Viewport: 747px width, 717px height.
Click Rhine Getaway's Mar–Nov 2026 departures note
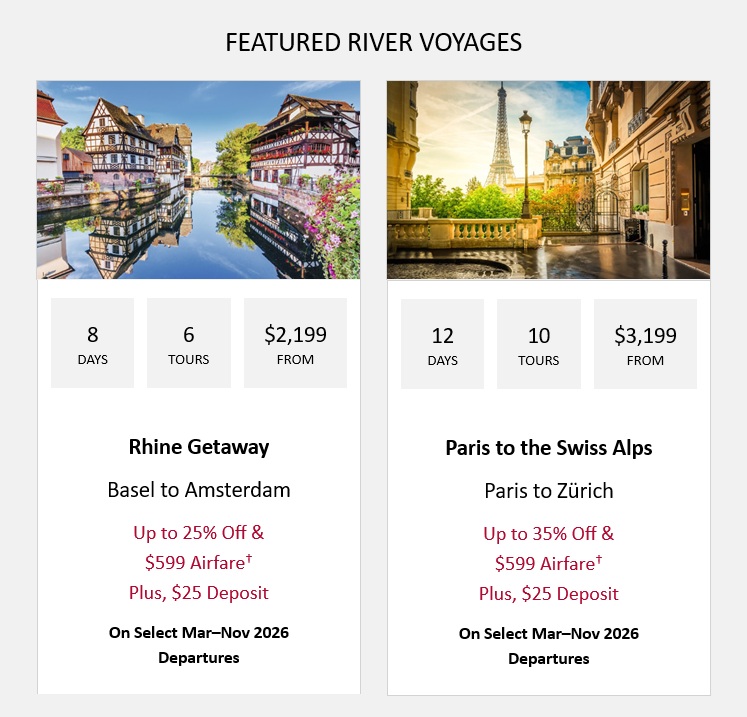point(199,644)
